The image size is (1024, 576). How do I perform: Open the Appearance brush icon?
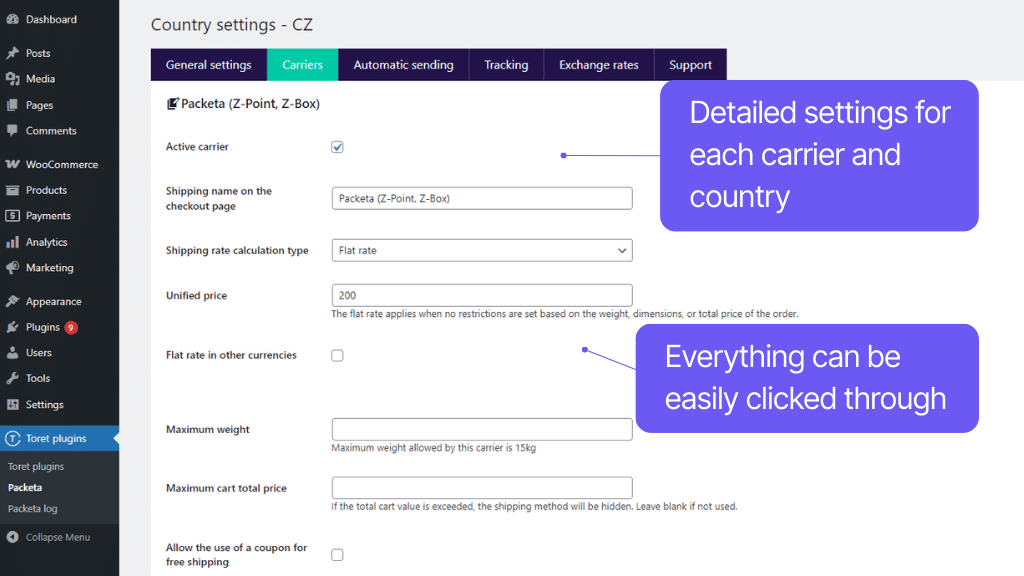[12, 301]
